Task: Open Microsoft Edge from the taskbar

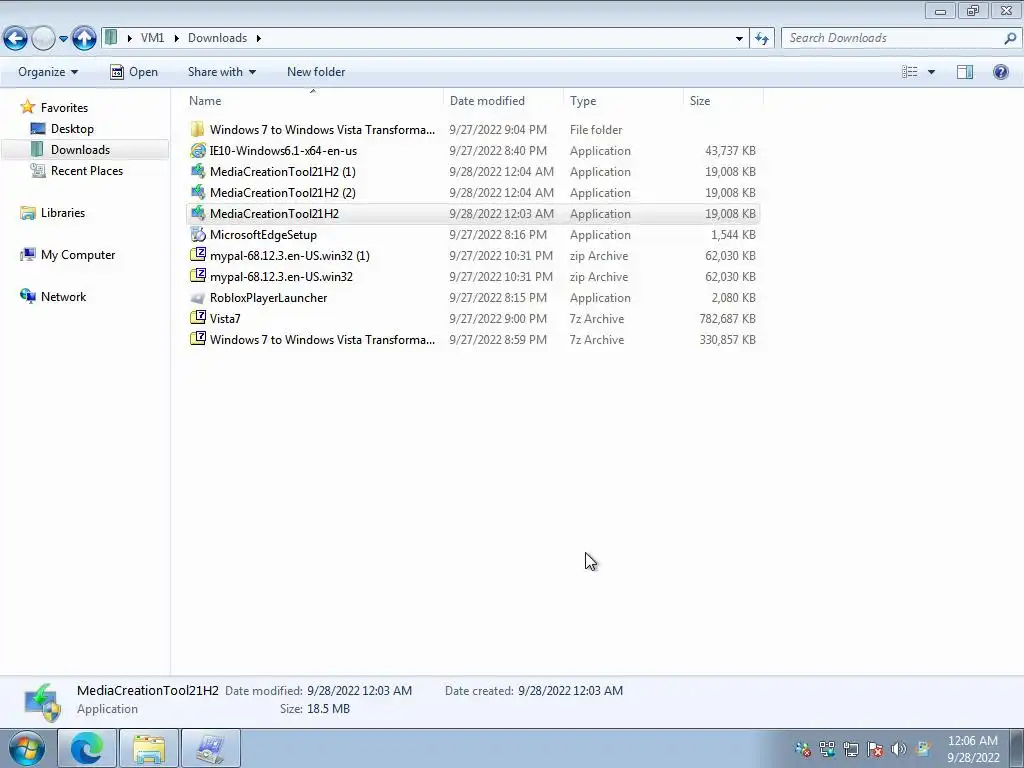Action: [x=88, y=748]
